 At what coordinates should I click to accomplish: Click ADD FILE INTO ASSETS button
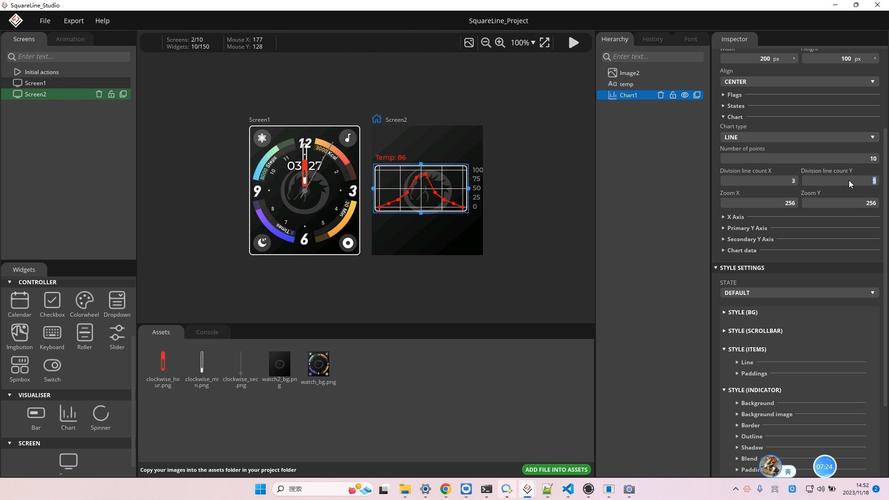point(556,469)
